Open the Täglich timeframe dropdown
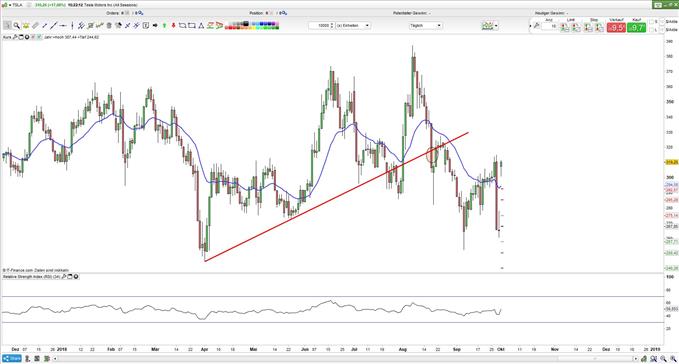Image resolution: width=679 pixels, height=364 pixels. tap(426, 26)
